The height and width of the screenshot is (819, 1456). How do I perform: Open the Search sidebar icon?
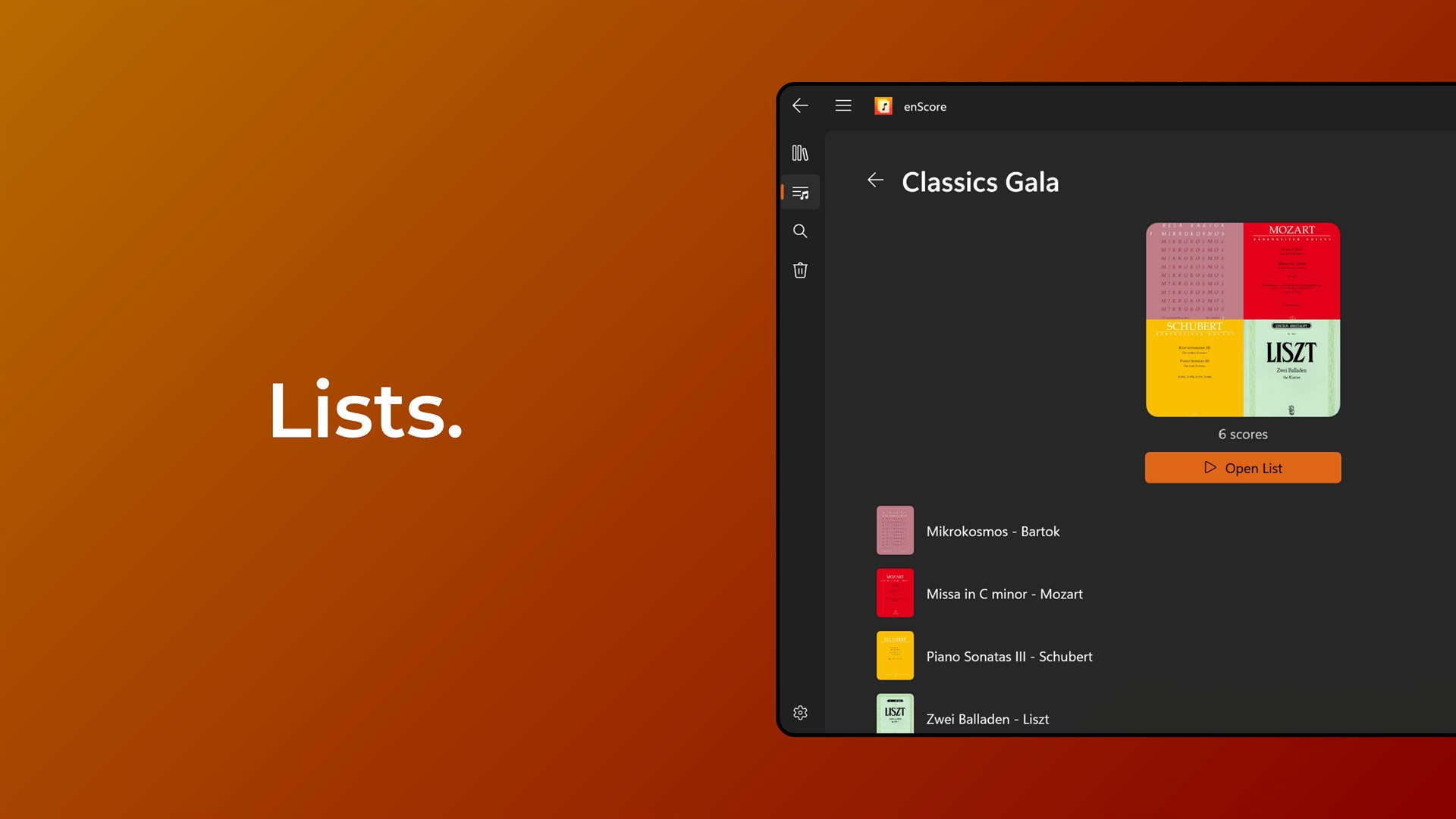[x=800, y=231]
